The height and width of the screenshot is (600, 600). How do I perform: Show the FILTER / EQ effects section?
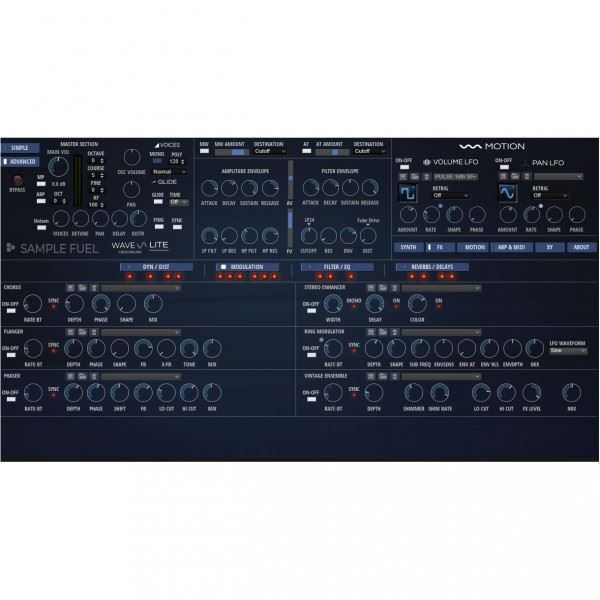click(x=337, y=267)
